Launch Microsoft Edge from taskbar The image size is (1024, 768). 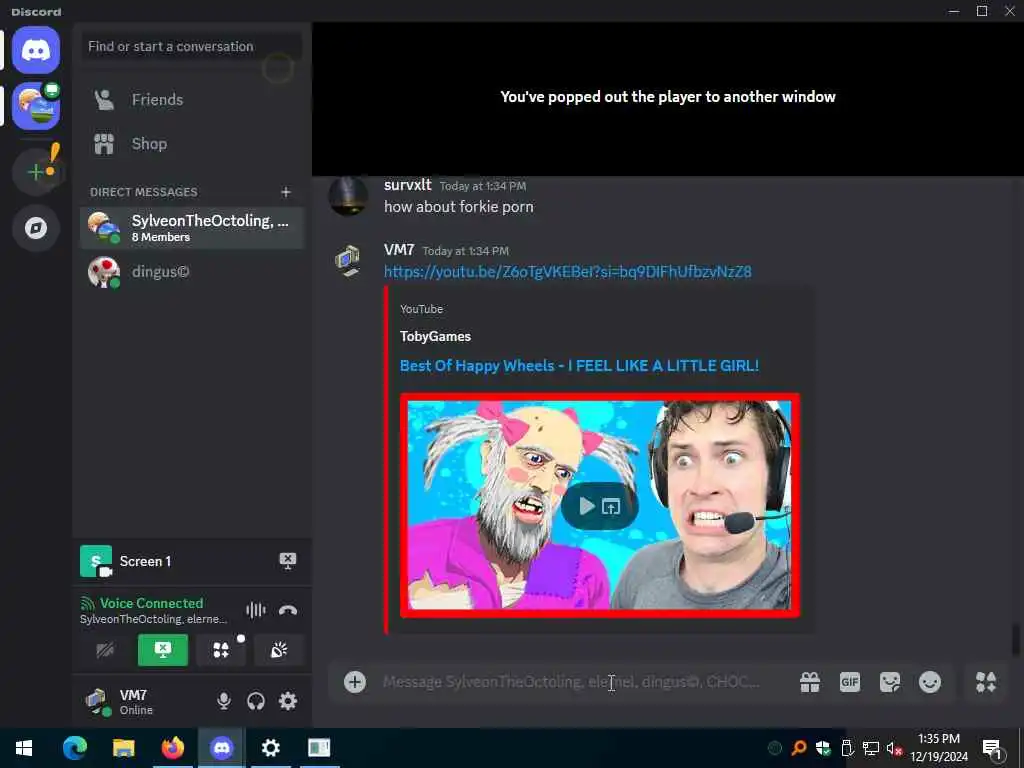click(74, 748)
